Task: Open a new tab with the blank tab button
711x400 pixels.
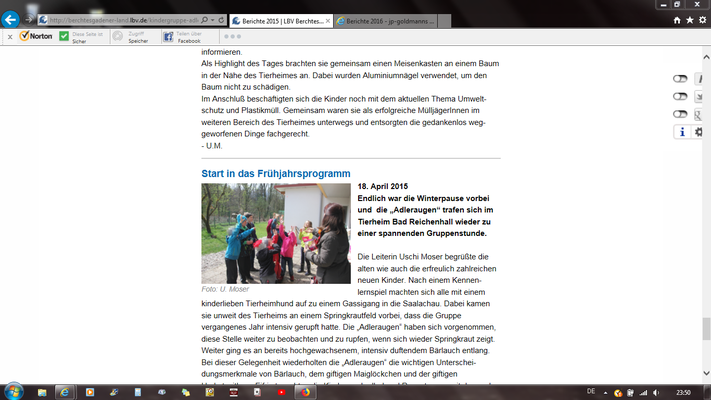Action: (x=444, y=21)
